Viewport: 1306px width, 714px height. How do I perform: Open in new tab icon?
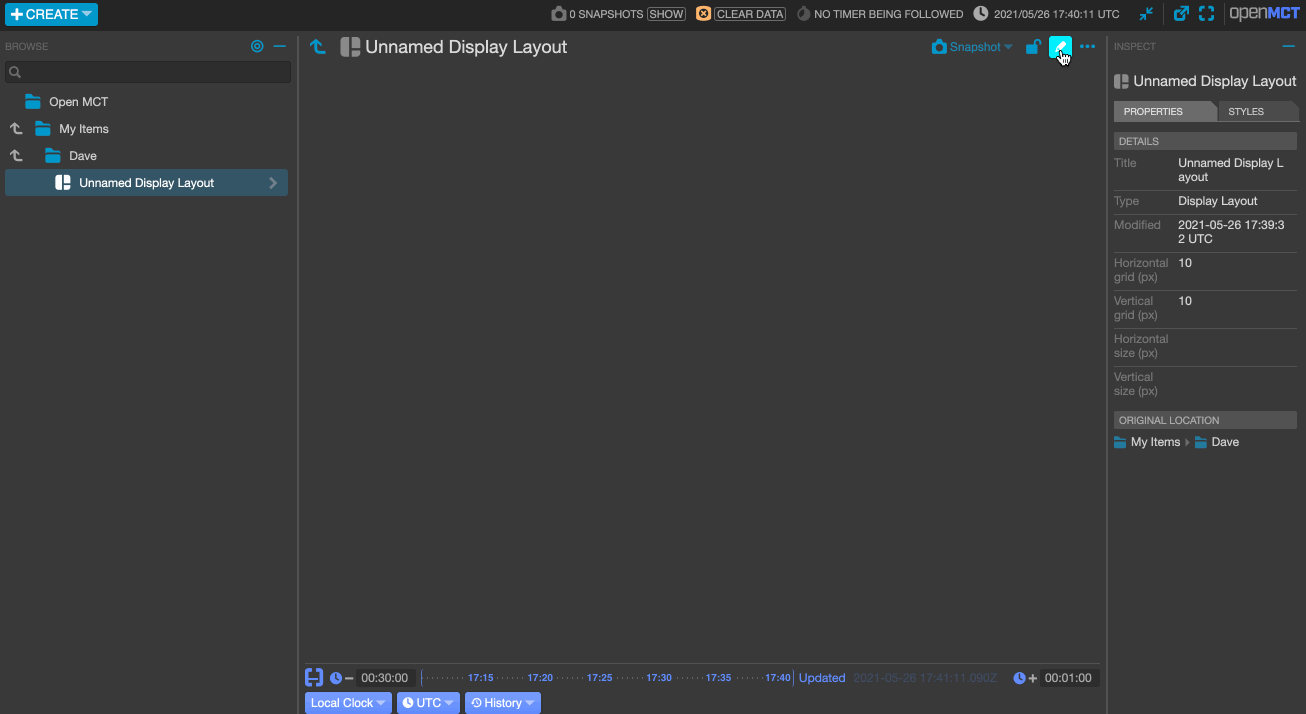tap(1181, 14)
